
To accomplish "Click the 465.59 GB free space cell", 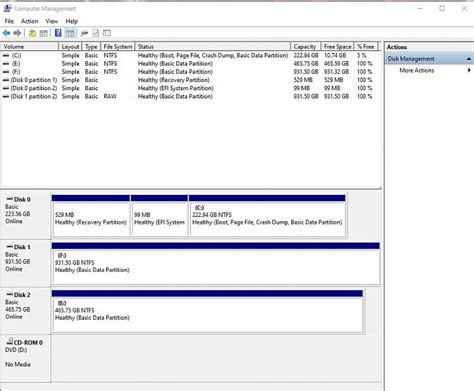I will pyautogui.click(x=336, y=63).
